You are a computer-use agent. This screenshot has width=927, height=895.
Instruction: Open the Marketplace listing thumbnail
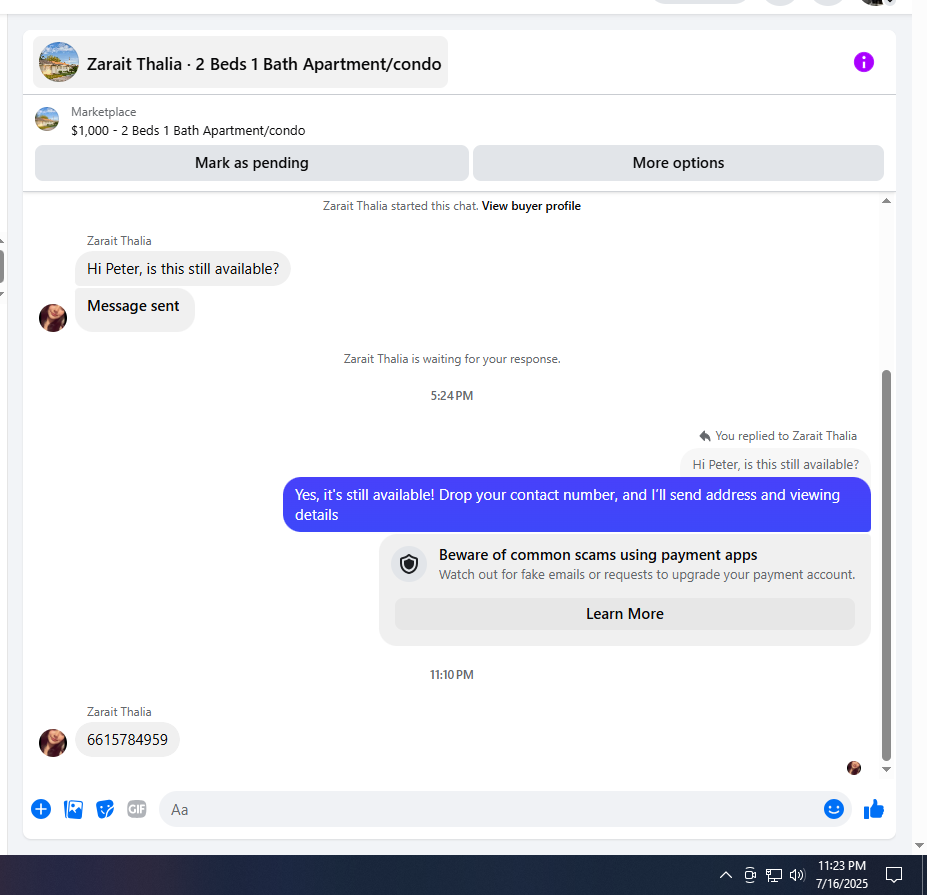click(x=47, y=119)
